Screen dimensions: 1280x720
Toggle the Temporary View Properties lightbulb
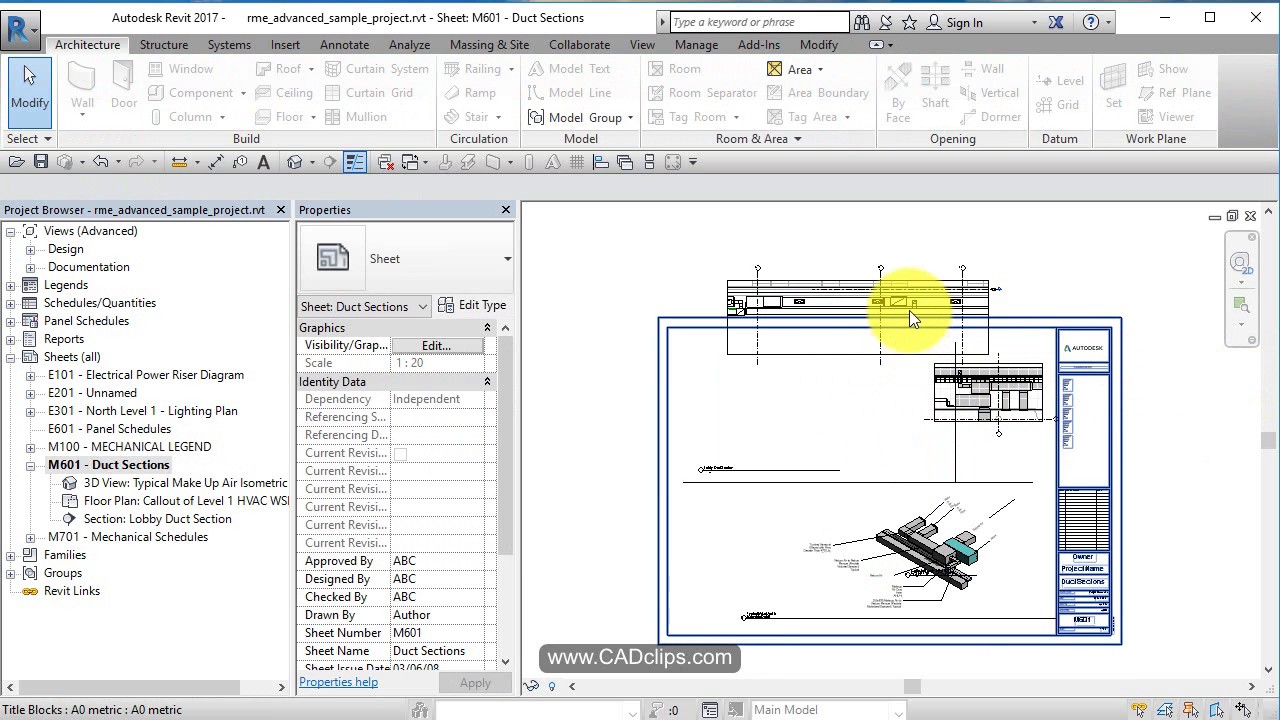tap(551, 687)
